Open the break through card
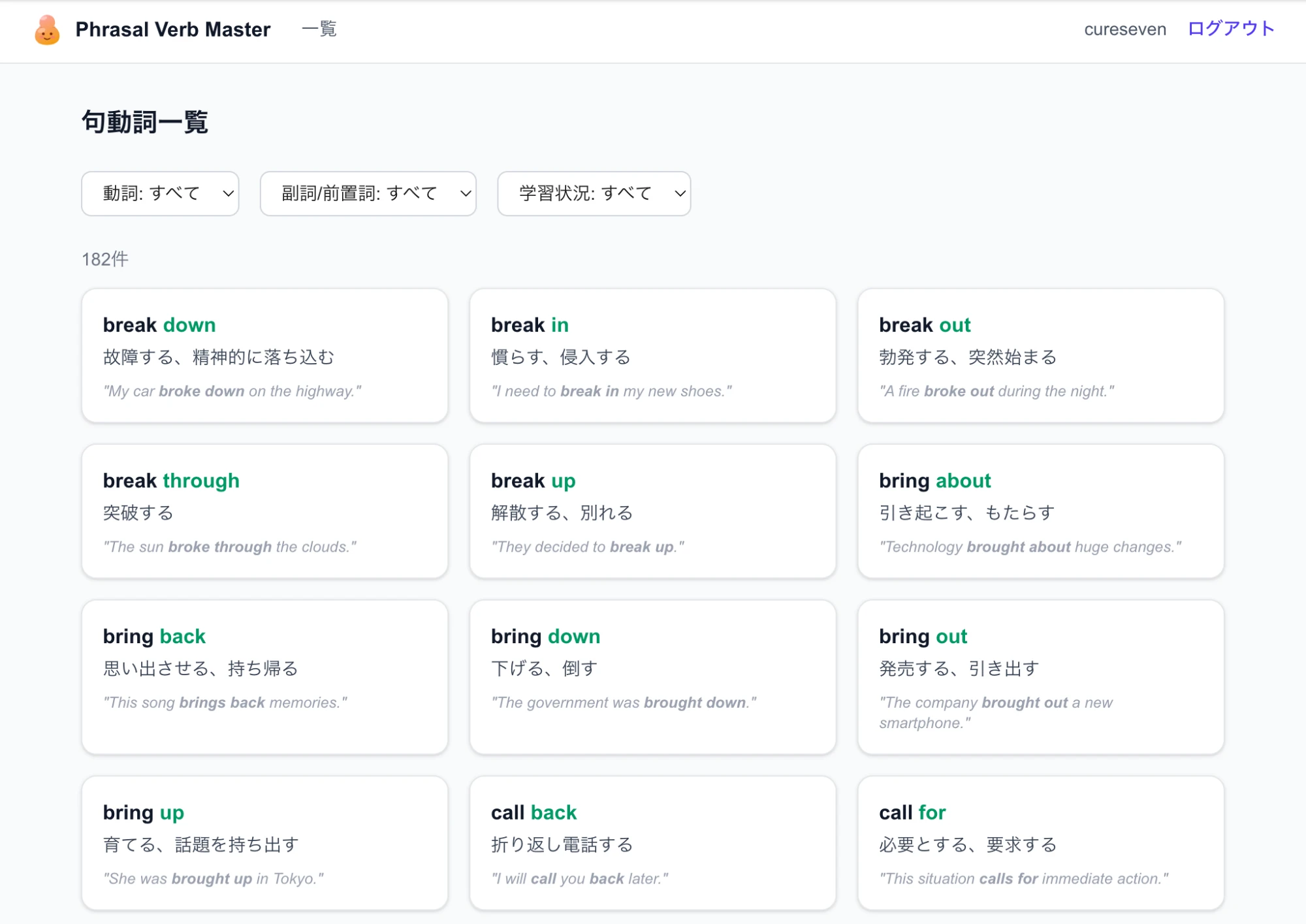Screen dimensions: 1306x924 (264, 511)
